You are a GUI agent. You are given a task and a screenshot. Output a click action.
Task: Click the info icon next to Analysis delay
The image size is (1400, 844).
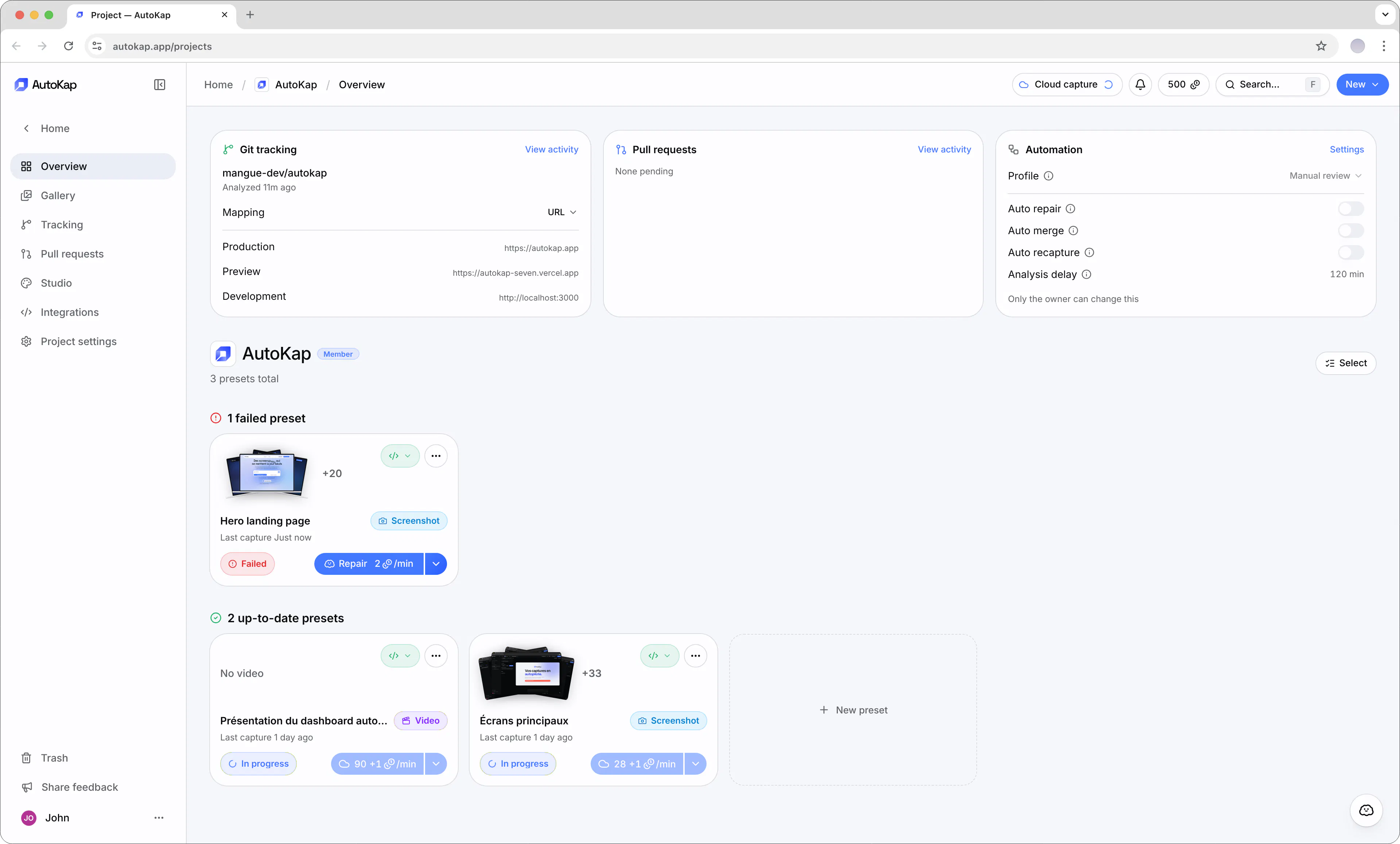1086,275
